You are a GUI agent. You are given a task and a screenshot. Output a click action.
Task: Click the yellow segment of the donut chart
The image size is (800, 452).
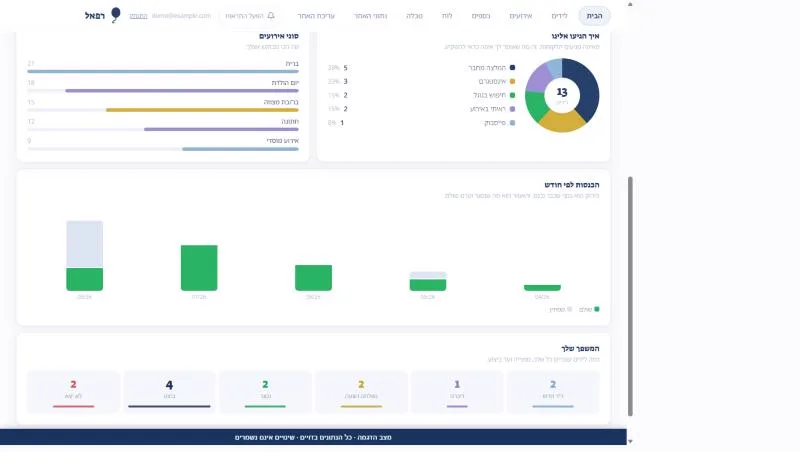click(562, 122)
